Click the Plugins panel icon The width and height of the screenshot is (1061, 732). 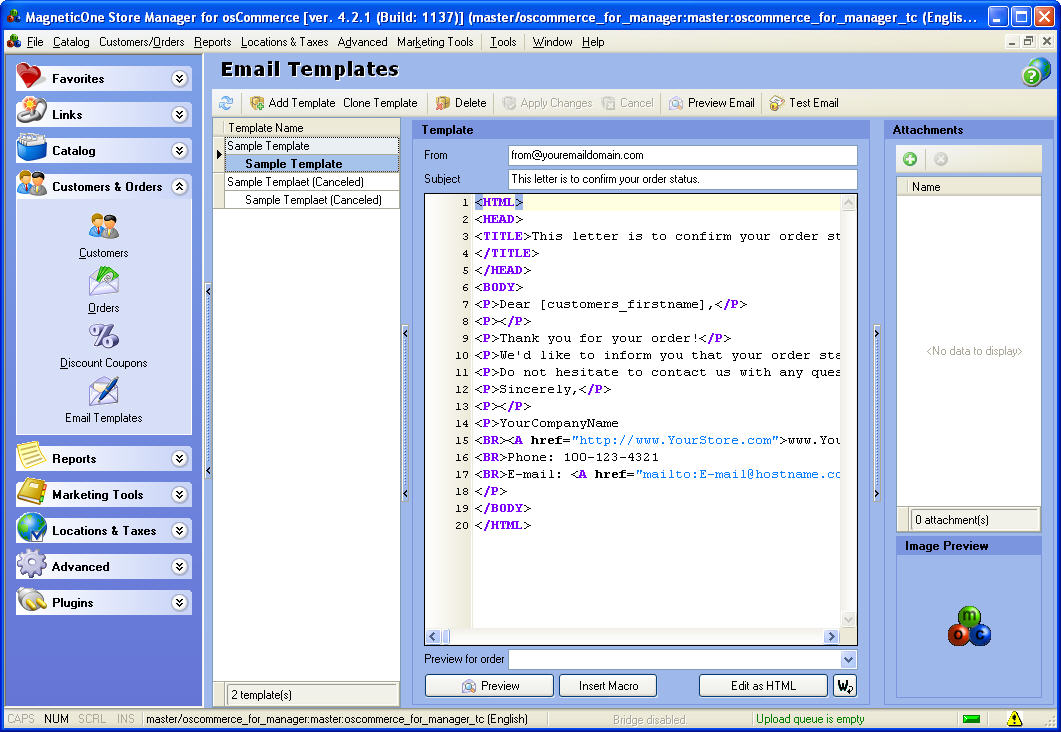pos(31,599)
